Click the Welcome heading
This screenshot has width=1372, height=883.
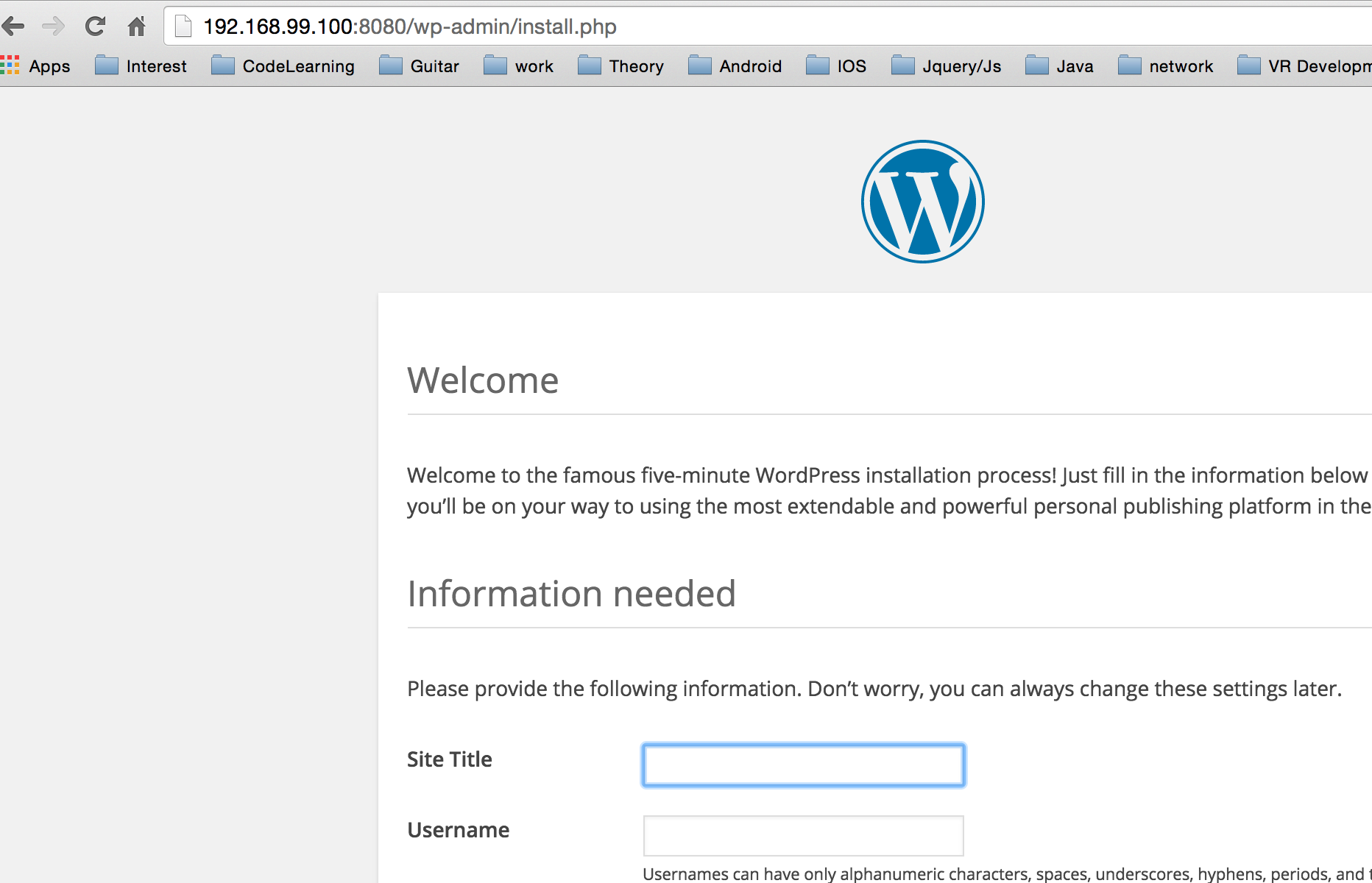[483, 380]
